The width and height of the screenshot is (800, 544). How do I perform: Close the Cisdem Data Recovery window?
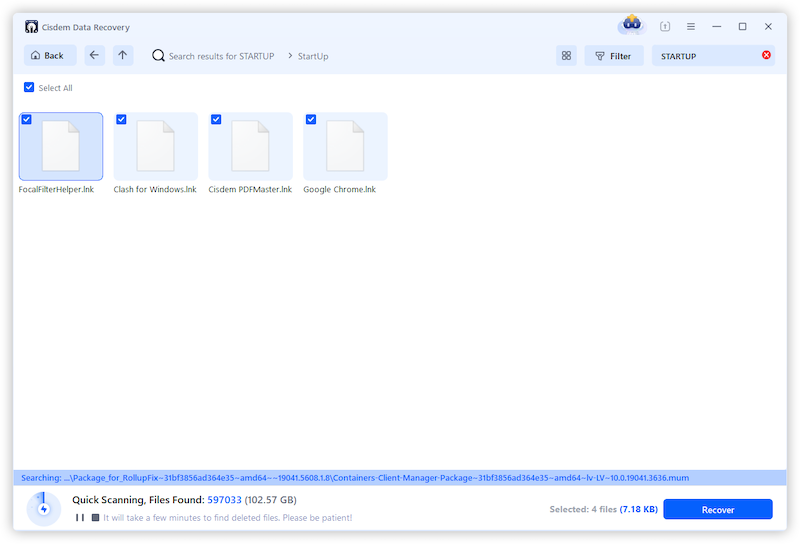click(x=768, y=27)
